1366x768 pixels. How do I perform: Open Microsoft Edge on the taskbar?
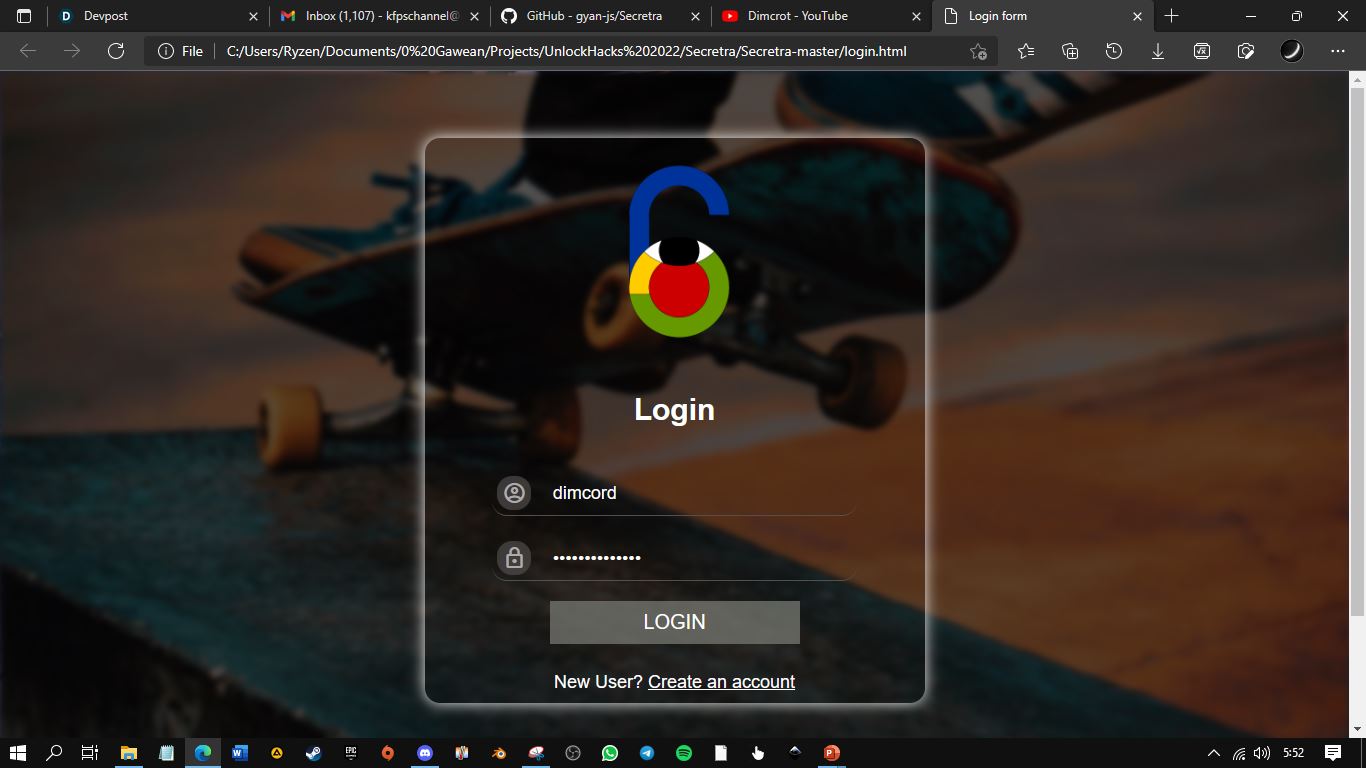(x=203, y=753)
